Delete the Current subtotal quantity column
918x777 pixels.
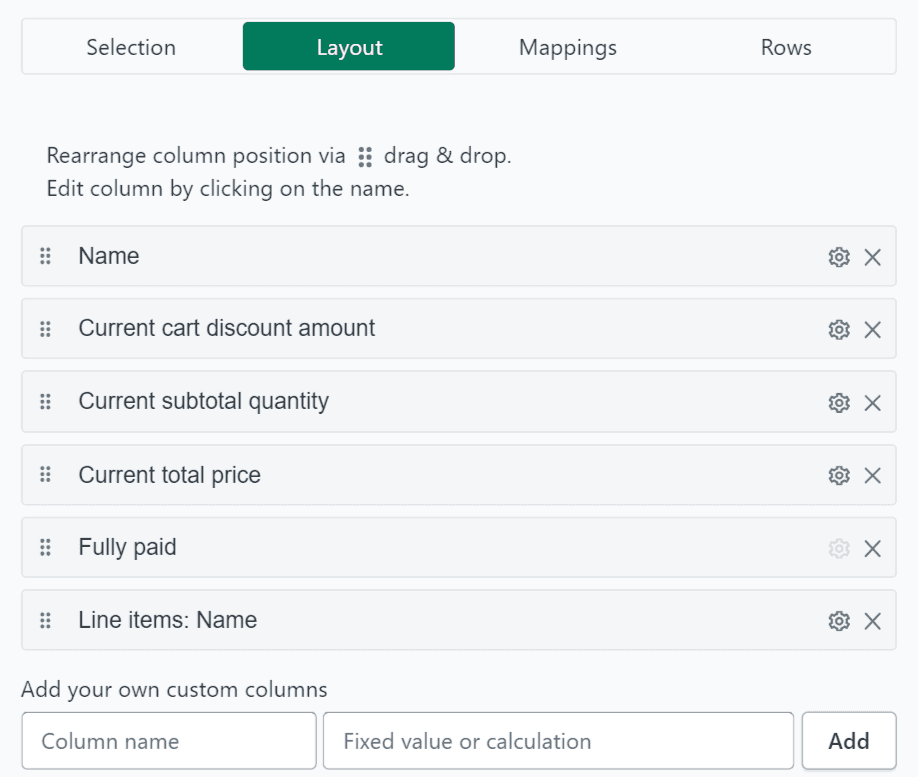pos(872,403)
